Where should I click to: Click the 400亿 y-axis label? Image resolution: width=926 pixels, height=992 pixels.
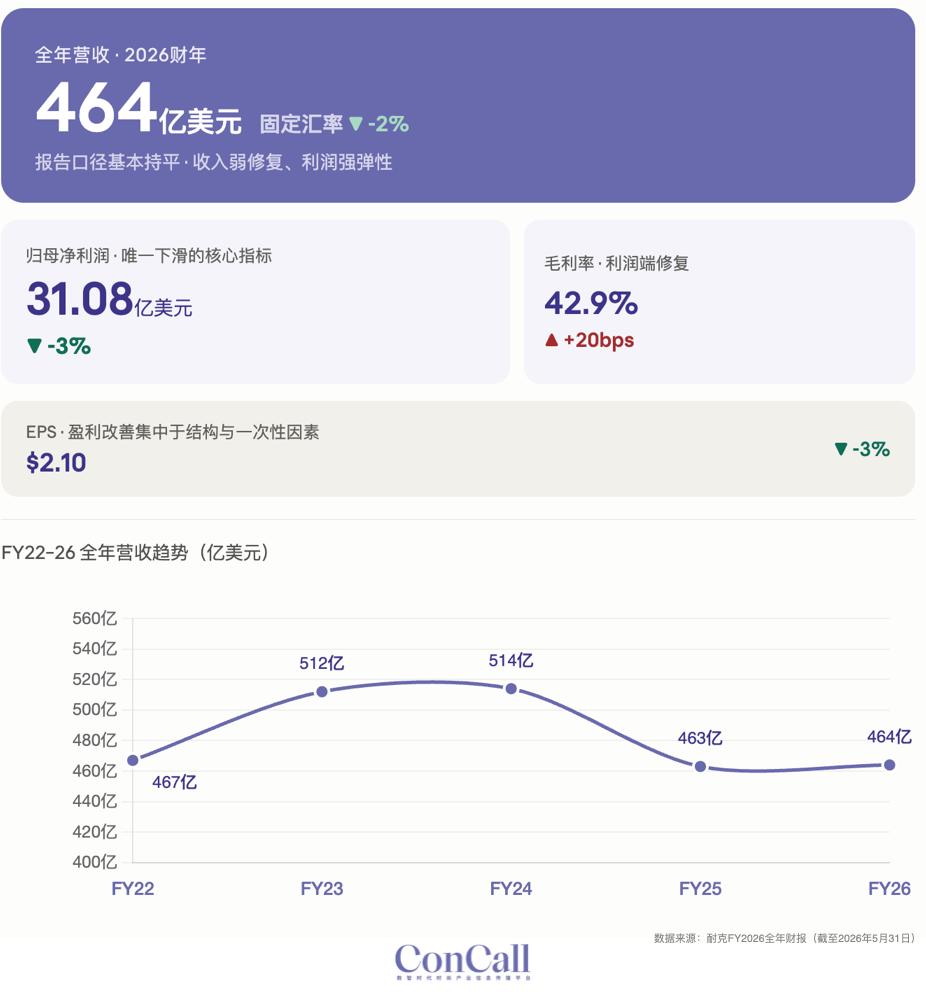pos(95,862)
